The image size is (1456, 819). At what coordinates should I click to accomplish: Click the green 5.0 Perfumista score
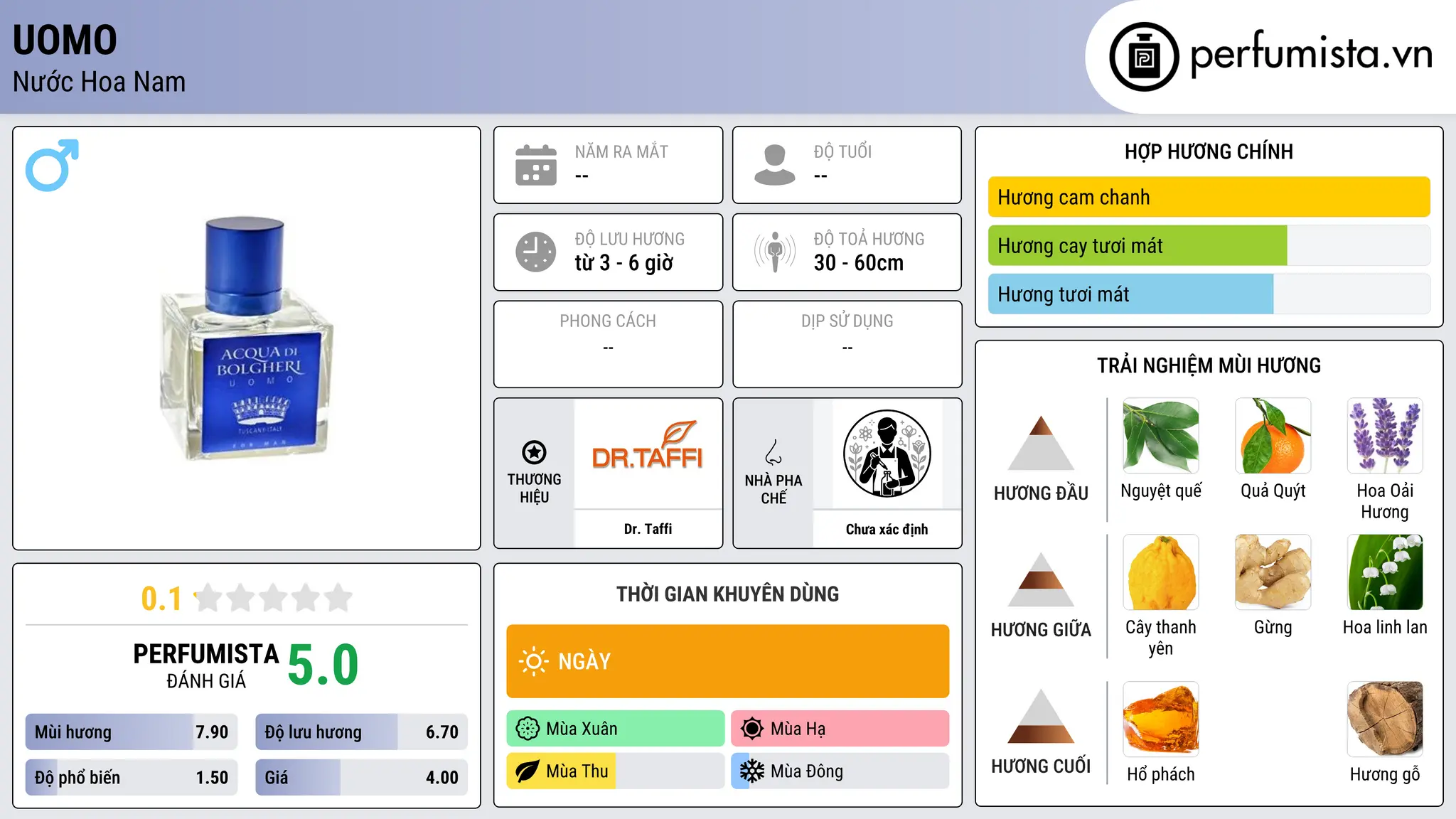323,665
